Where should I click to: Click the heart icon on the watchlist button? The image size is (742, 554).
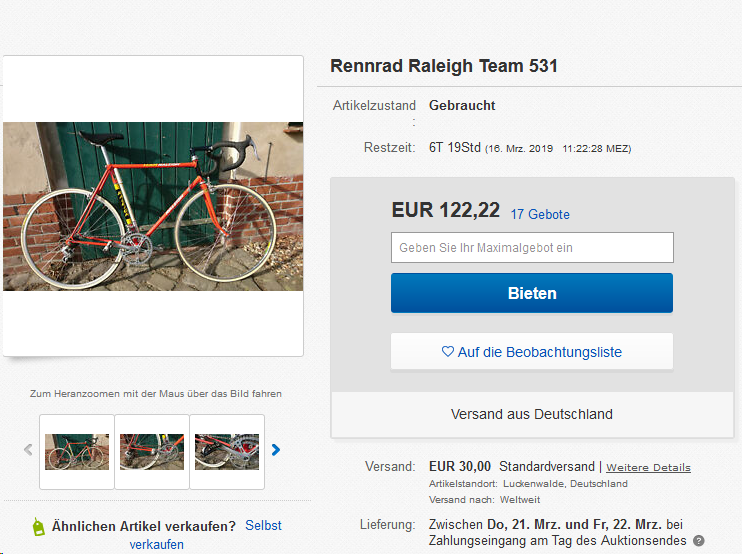click(448, 352)
